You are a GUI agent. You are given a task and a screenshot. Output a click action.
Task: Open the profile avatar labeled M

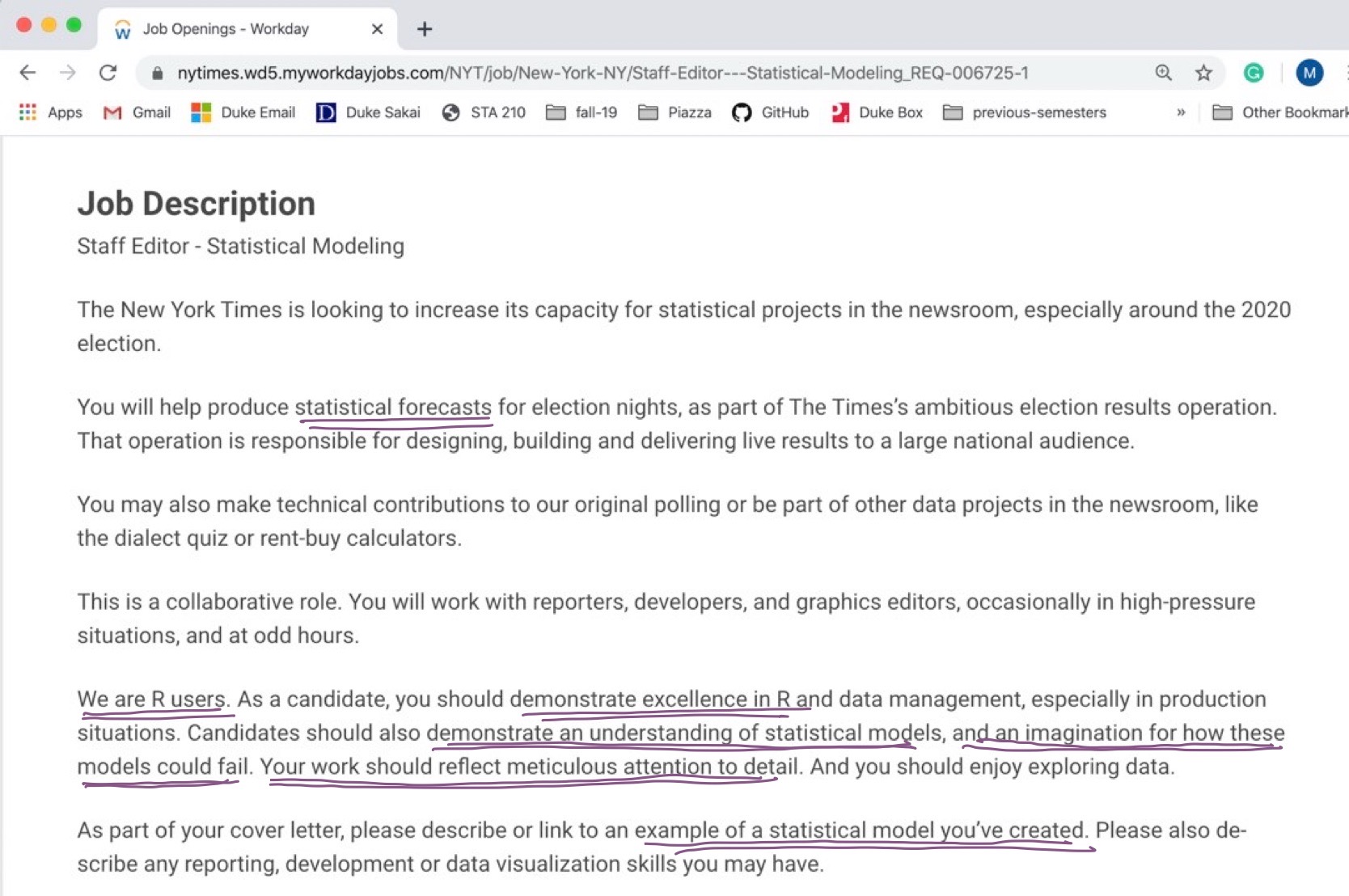click(1309, 73)
